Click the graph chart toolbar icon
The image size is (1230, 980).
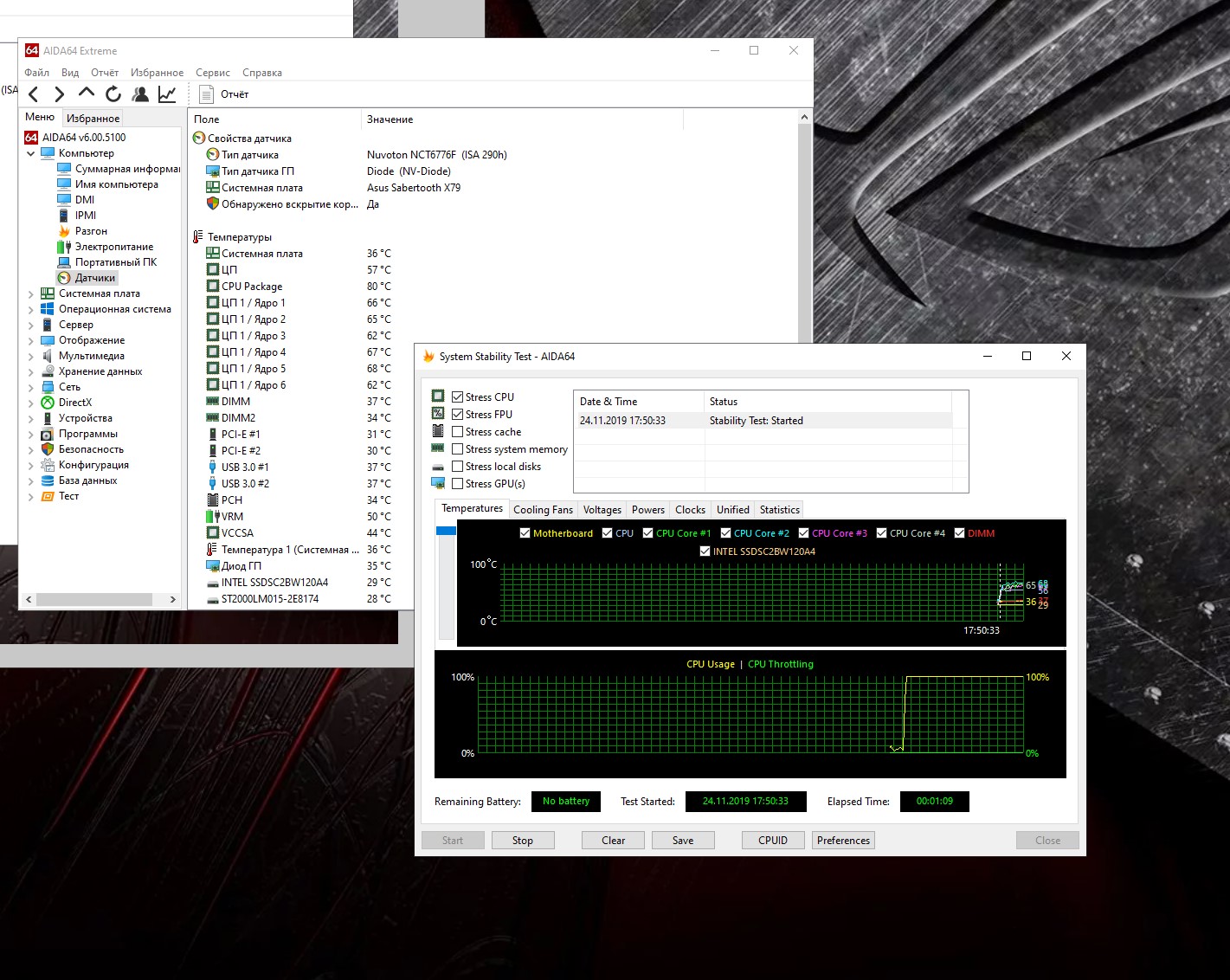[167, 94]
